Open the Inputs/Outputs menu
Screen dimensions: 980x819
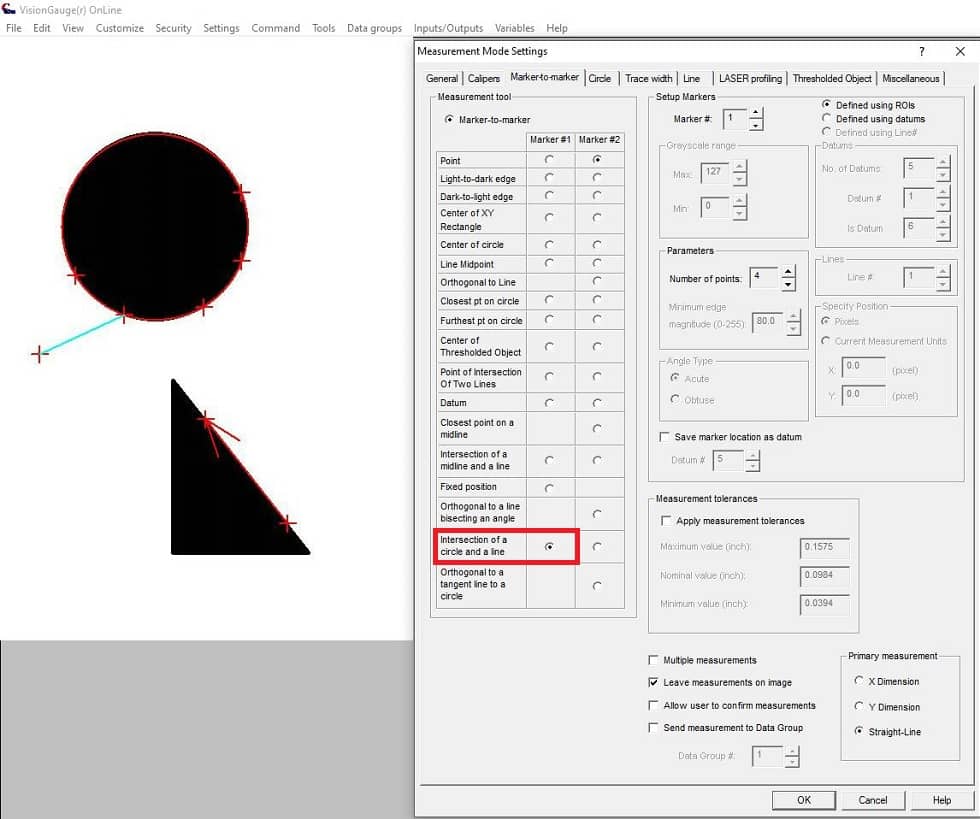(x=448, y=28)
